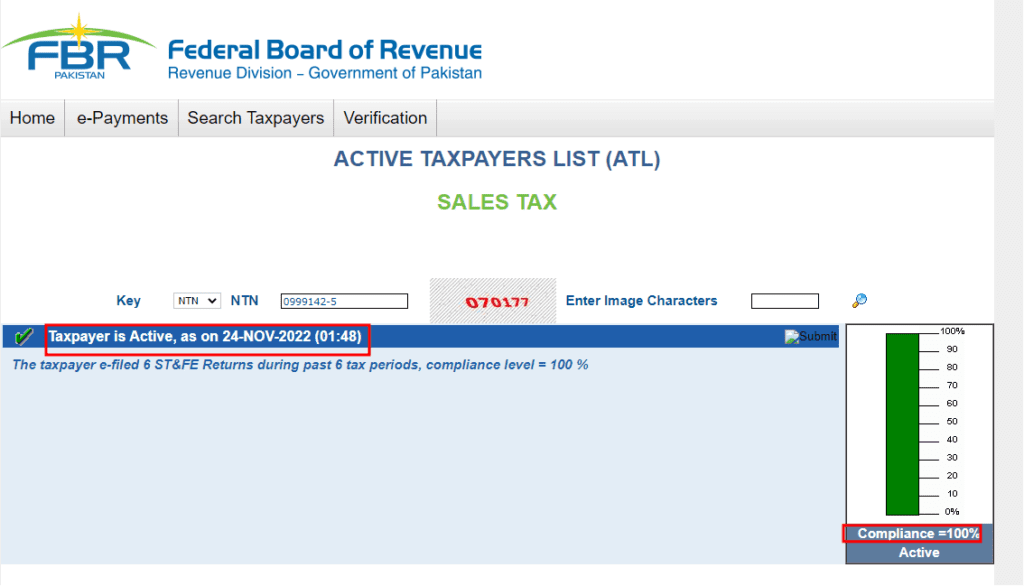The height and width of the screenshot is (586, 1024).
Task: Open the Key type dropdown showing NTN
Action: (196, 300)
